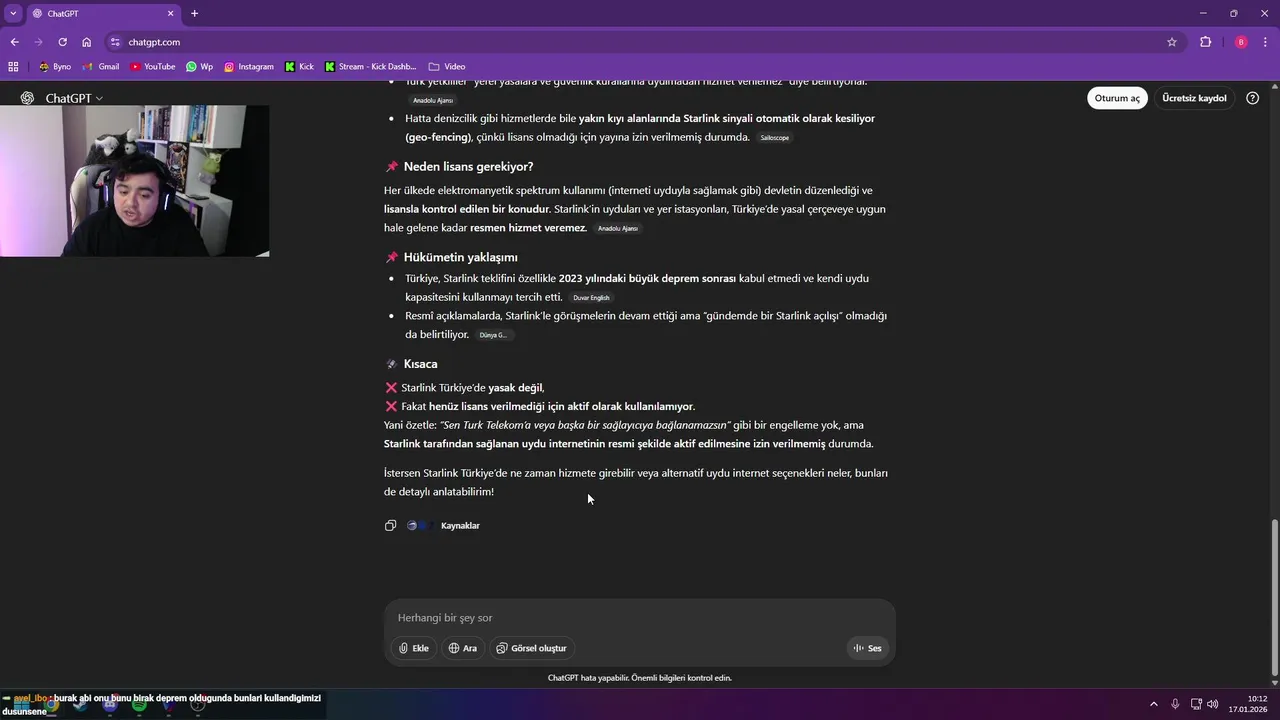Click the microphone tray icon
Image resolution: width=1280 pixels, height=720 pixels.
(1175, 704)
